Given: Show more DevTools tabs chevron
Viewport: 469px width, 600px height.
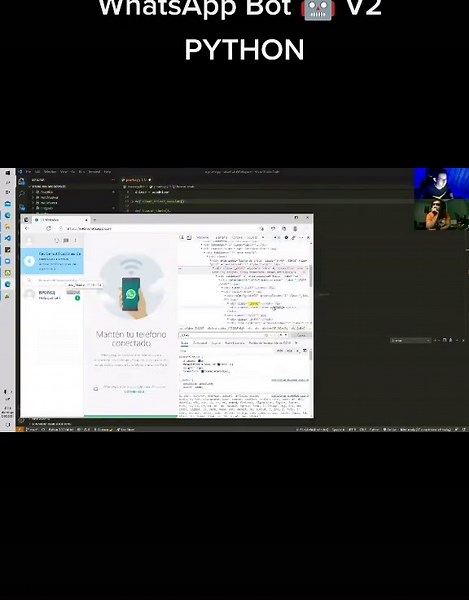Looking at the screenshot, I should (263, 238).
